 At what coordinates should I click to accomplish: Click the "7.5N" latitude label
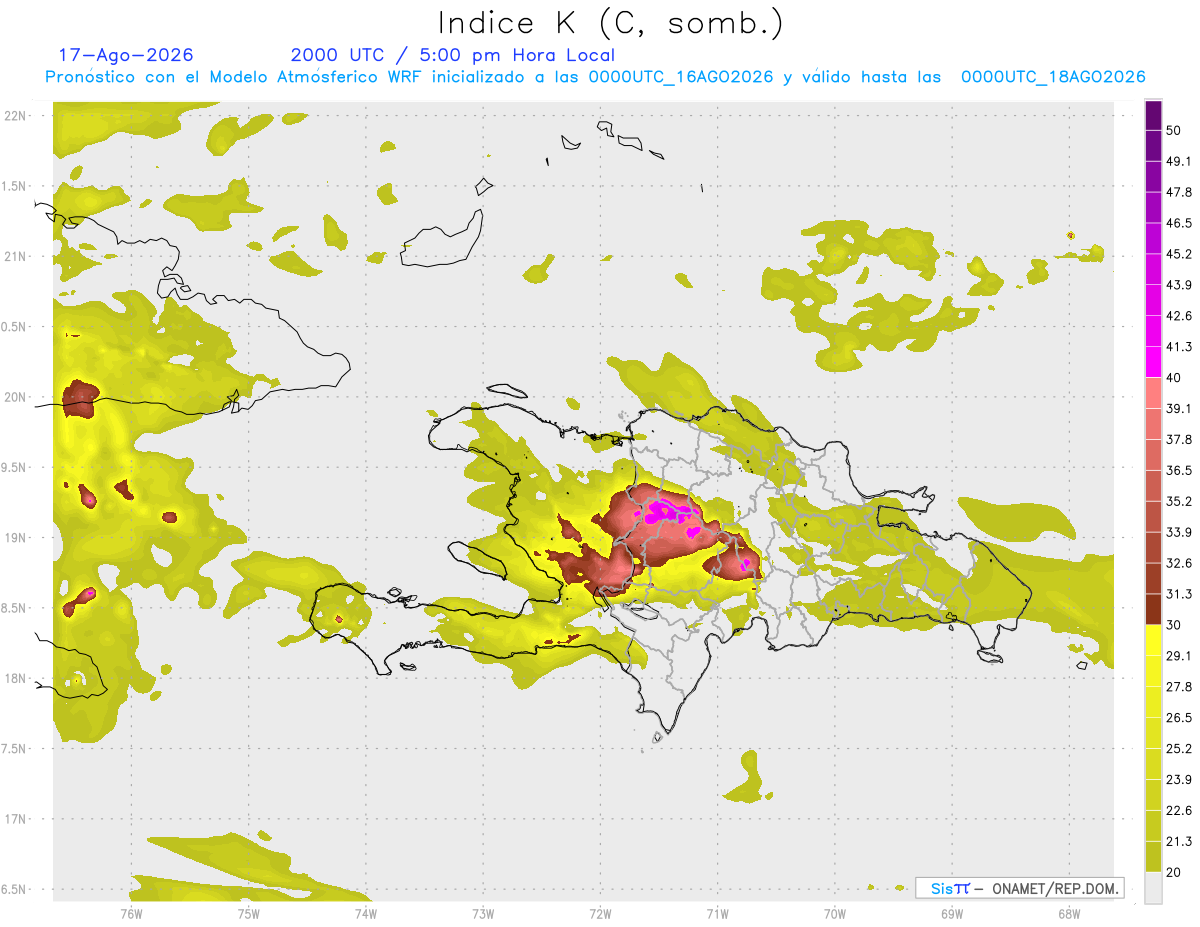tap(13, 748)
